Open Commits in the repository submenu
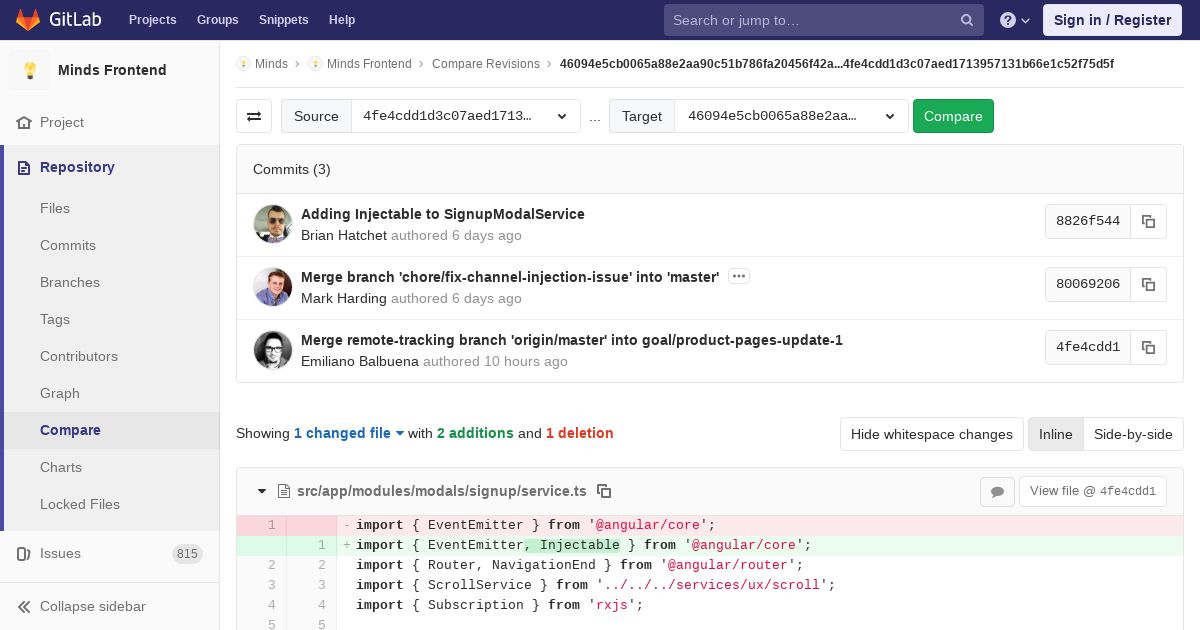The height and width of the screenshot is (630, 1200). tap(68, 245)
